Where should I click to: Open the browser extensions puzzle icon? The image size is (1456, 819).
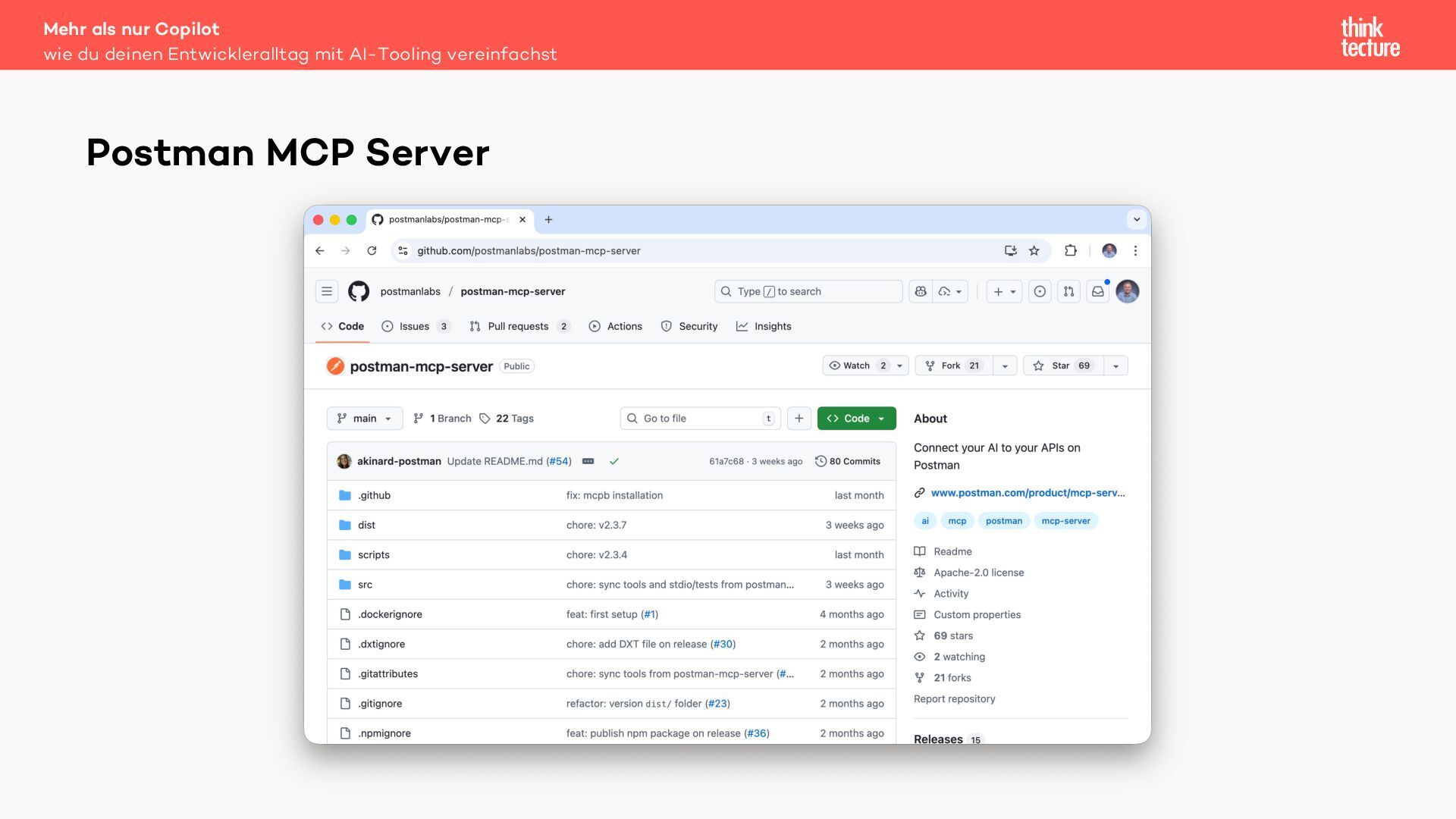coord(1070,251)
